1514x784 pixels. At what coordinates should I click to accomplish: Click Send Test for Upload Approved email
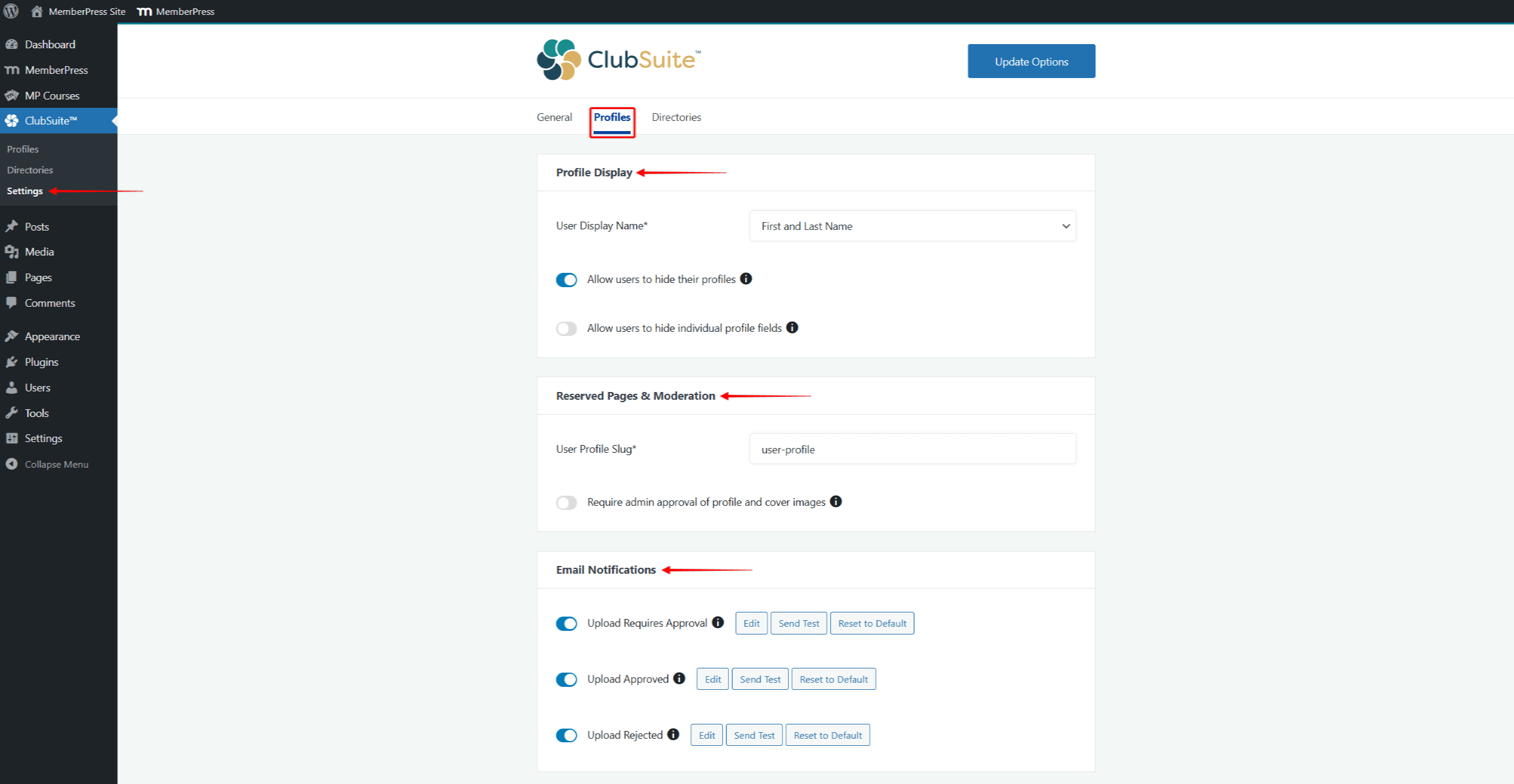tap(760, 679)
